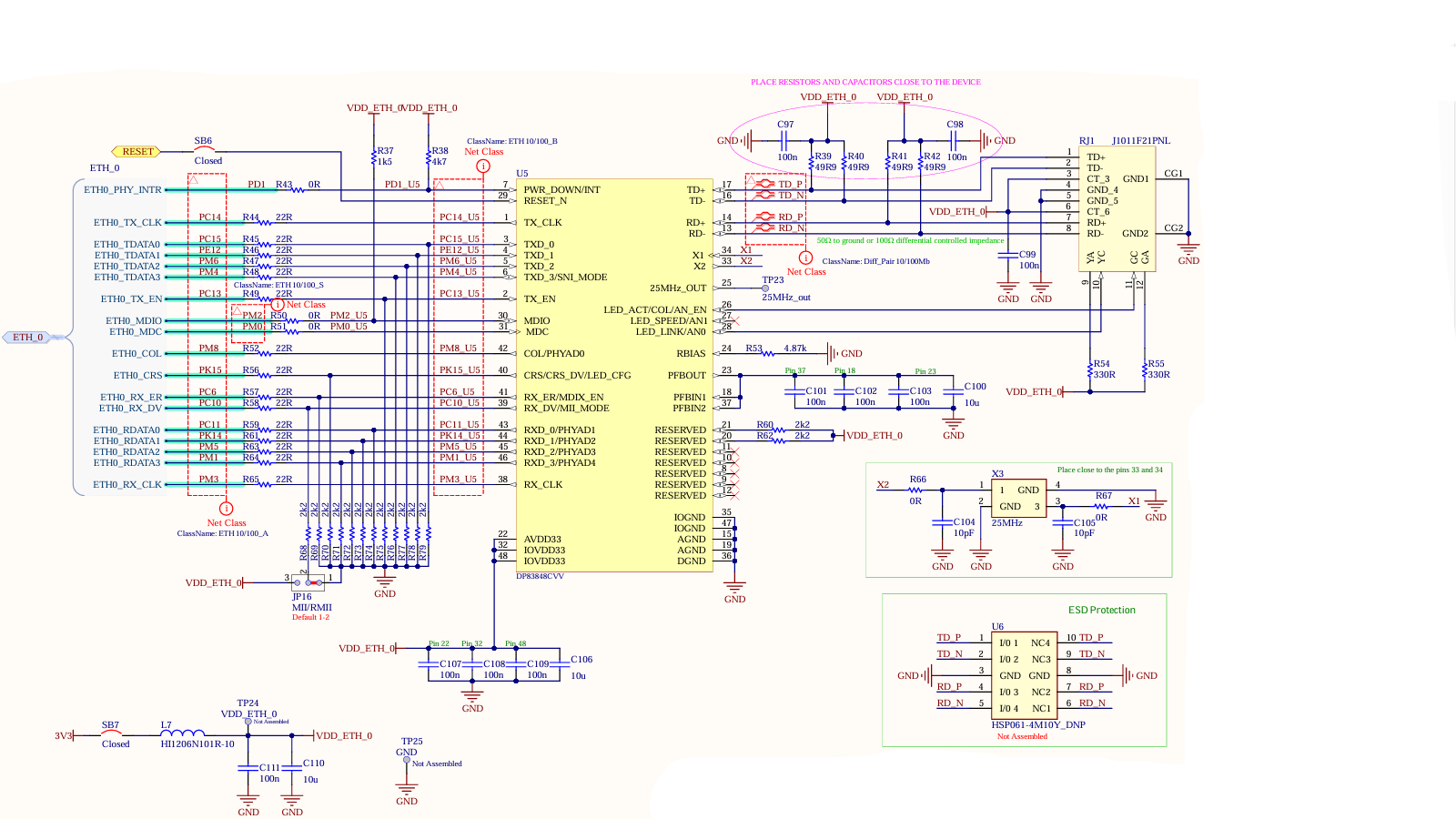Select resistor R66 near X2 label
Viewport: 1456px width, 819px height.
click(915, 490)
